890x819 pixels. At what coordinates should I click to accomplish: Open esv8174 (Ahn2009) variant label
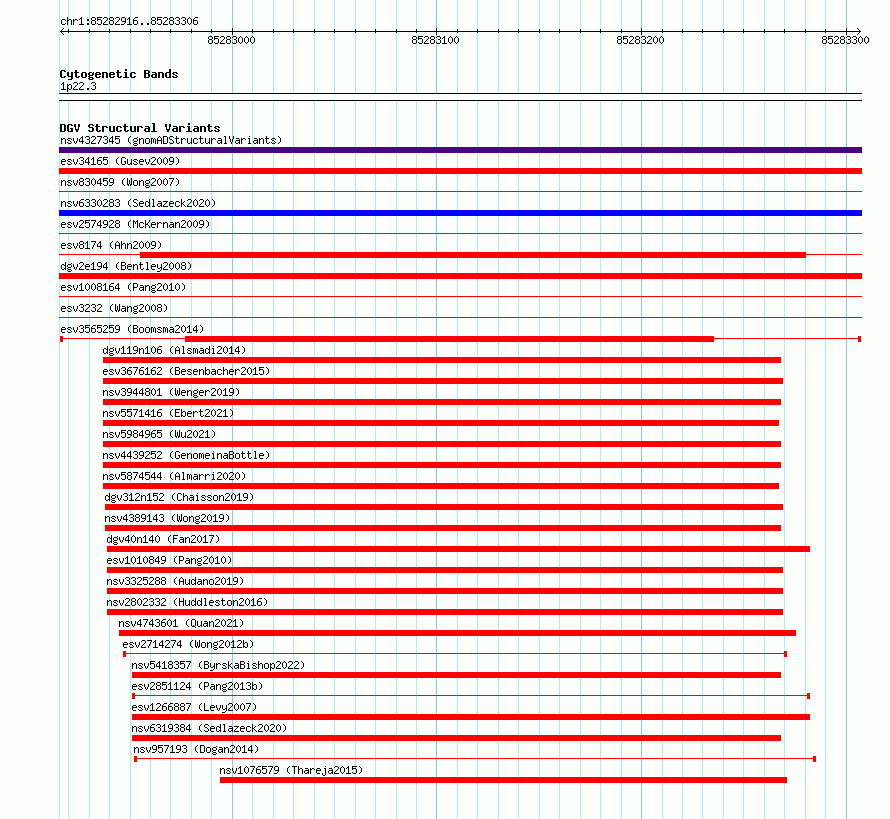[x=111, y=245]
